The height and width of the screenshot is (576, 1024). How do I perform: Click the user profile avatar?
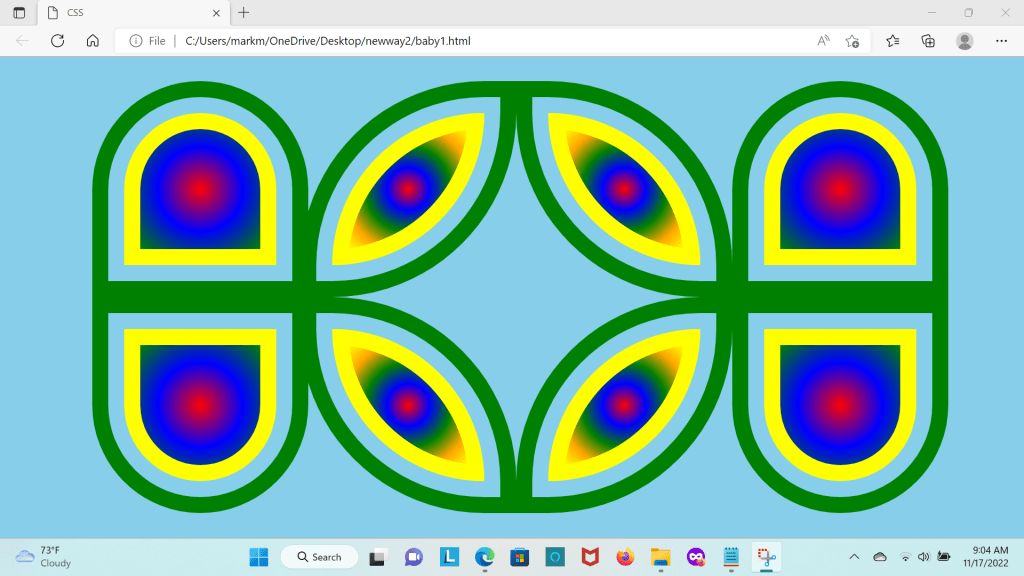click(x=964, y=41)
